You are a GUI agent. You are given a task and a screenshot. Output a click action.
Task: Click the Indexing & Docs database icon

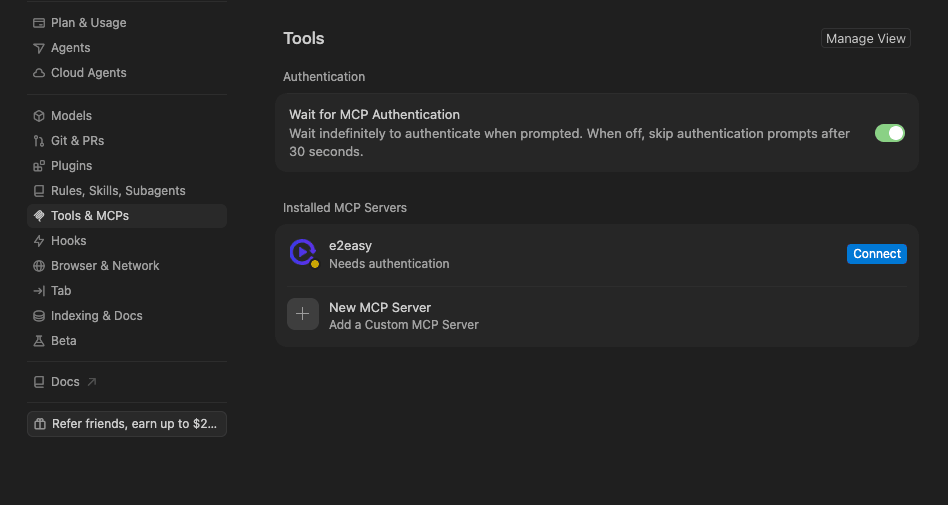tap(39, 316)
